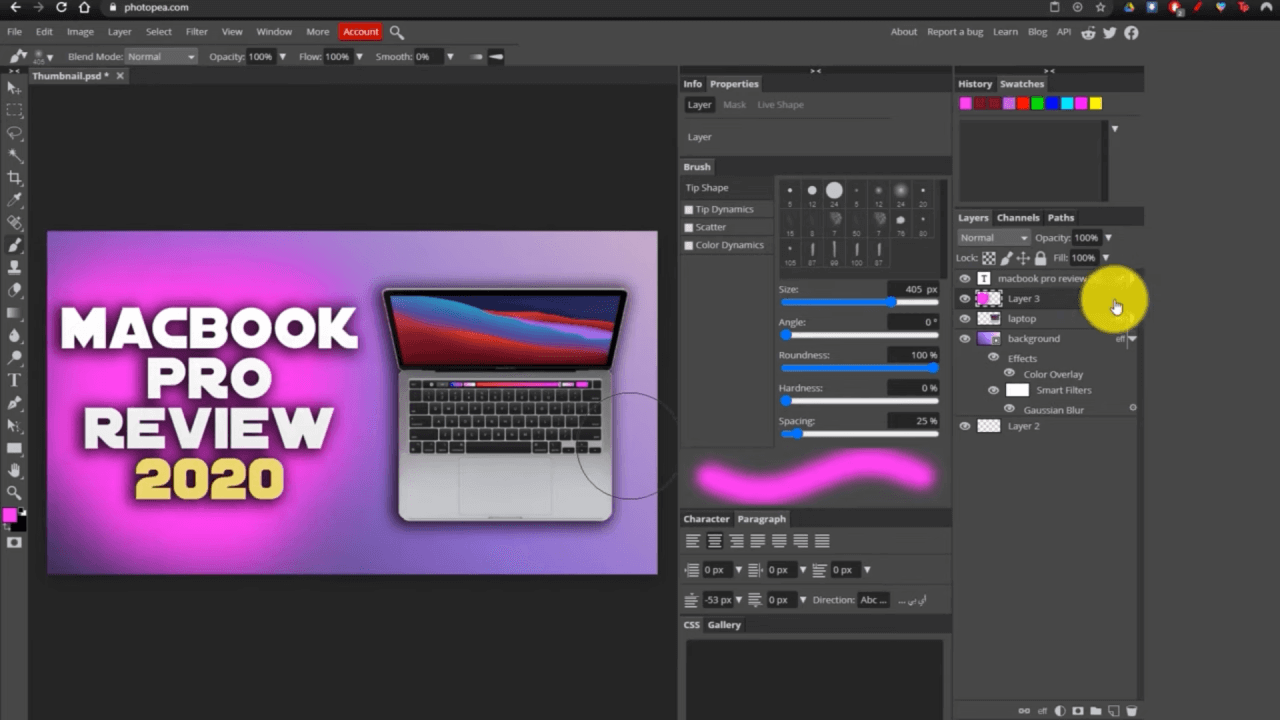Screen dimensions: 1280x720
Task: Select the Move tool
Action: pyautogui.click(x=14, y=88)
